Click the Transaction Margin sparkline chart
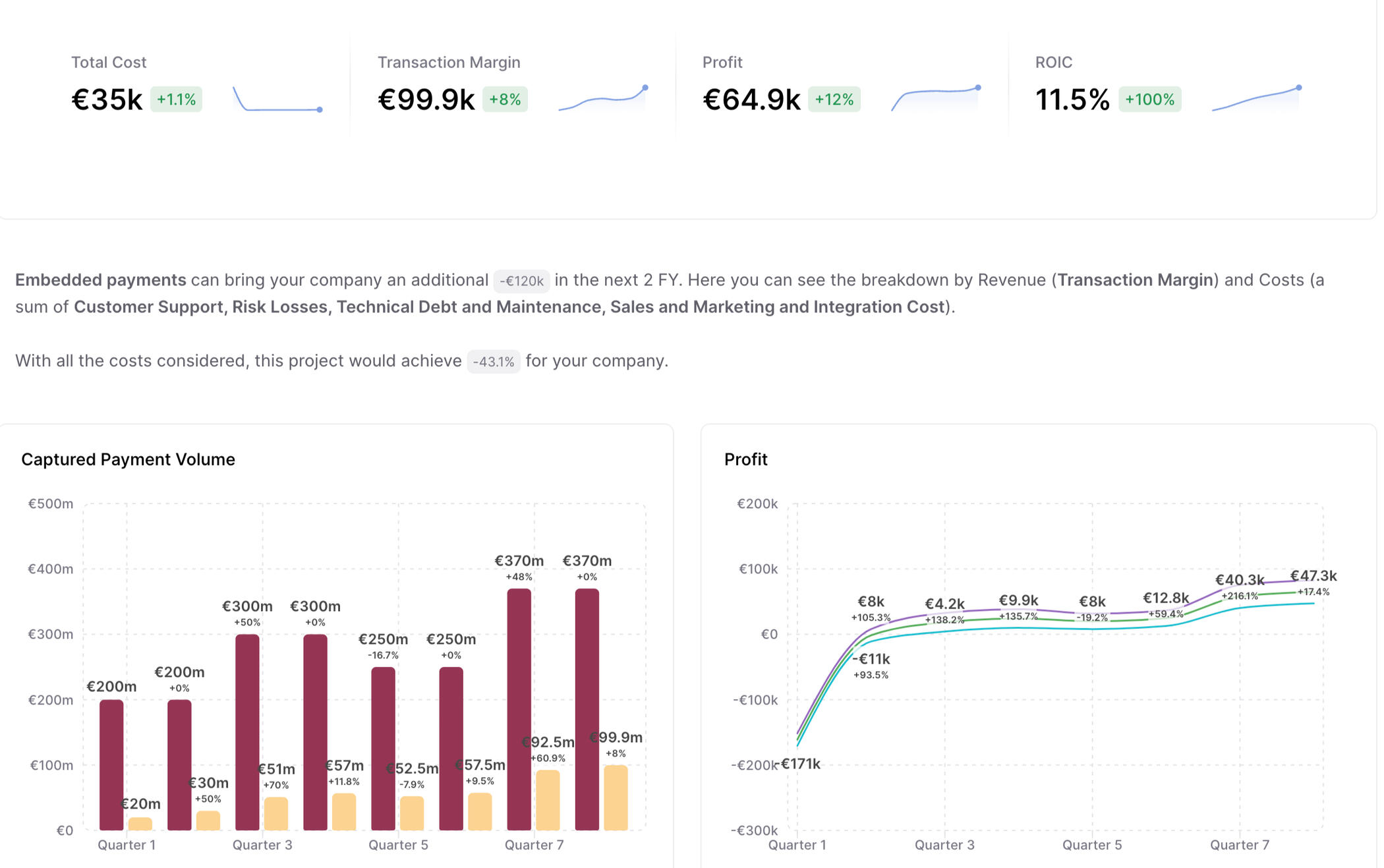The width and height of the screenshot is (1384, 868). pos(603,99)
